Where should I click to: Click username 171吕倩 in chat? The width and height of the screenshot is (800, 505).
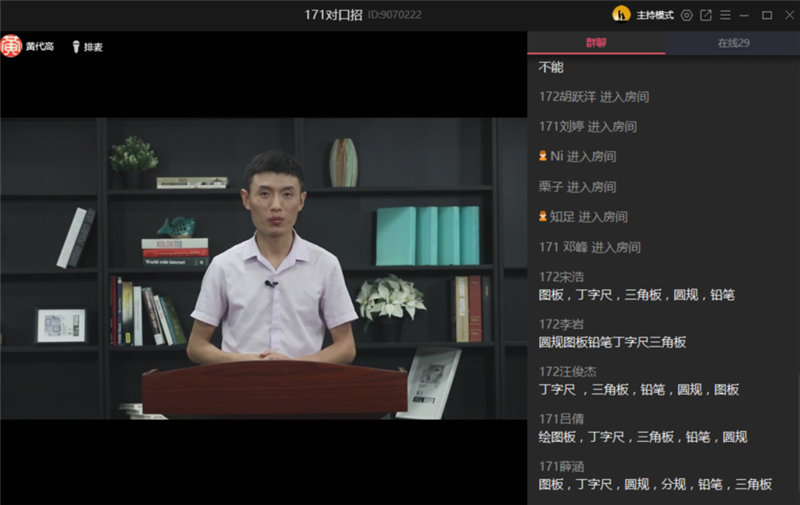tap(561, 419)
